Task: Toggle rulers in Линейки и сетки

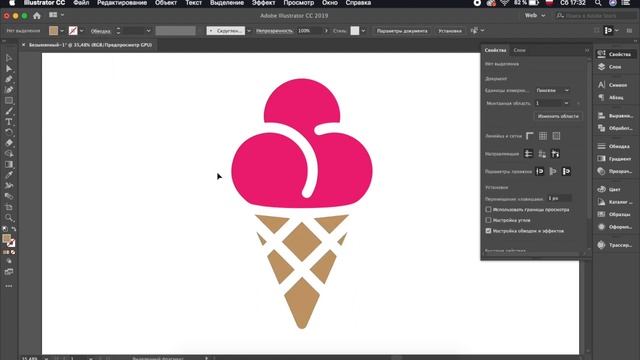Action: tap(529, 136)
